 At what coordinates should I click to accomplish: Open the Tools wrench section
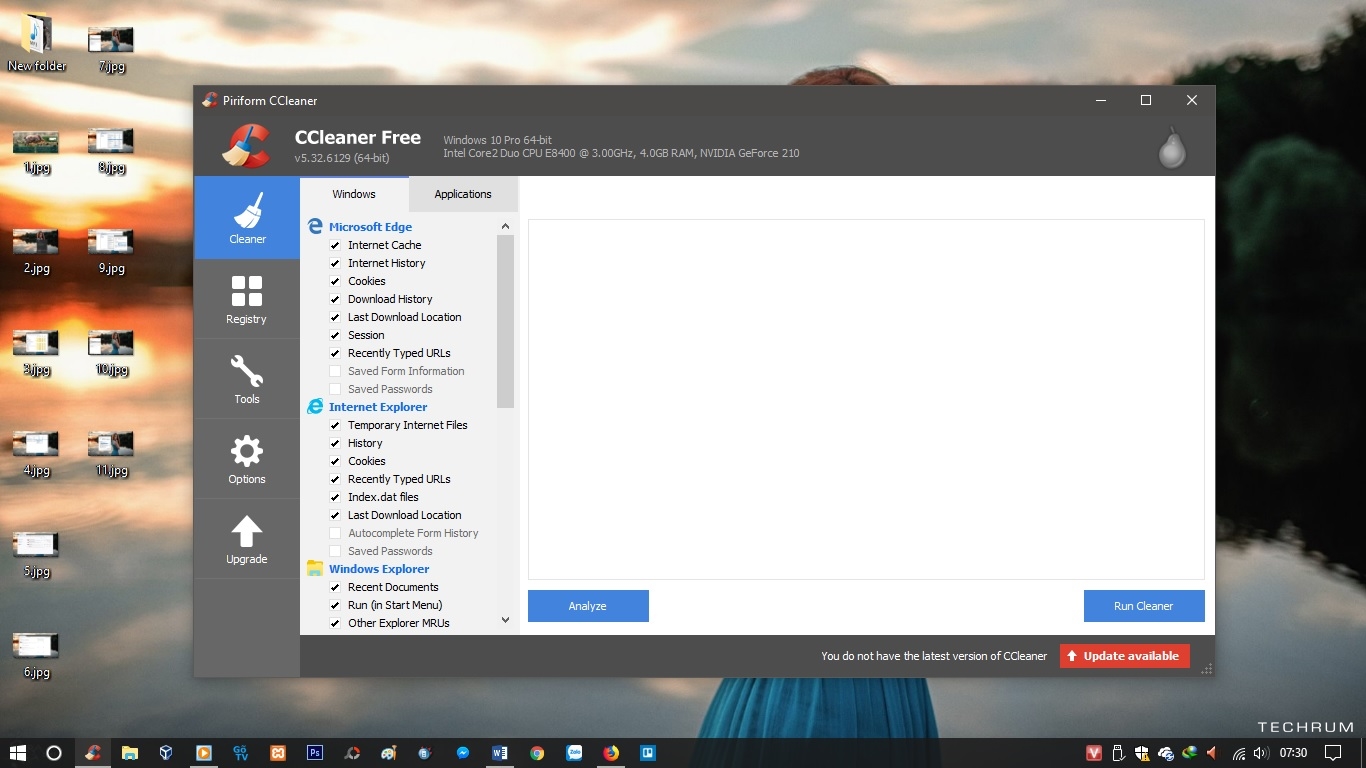tap(246, 372)
